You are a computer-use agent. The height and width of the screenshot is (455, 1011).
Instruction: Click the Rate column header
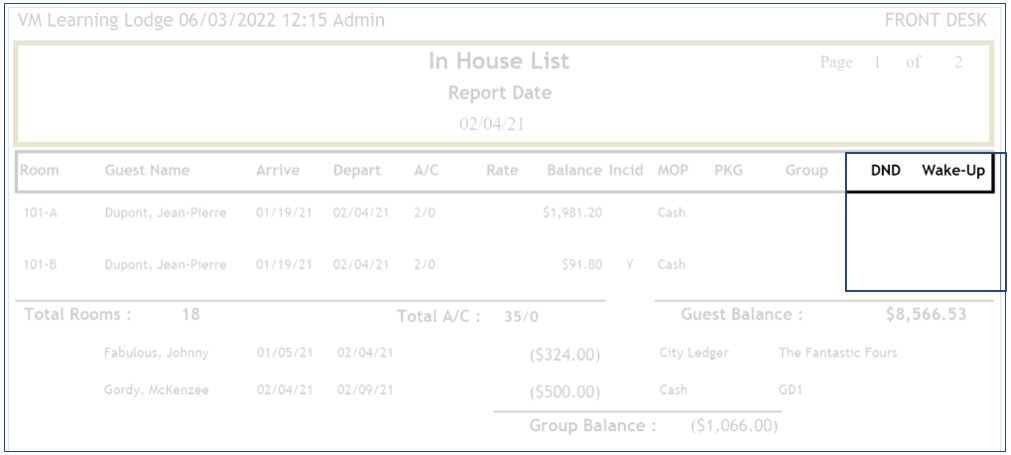pos(502,170)
